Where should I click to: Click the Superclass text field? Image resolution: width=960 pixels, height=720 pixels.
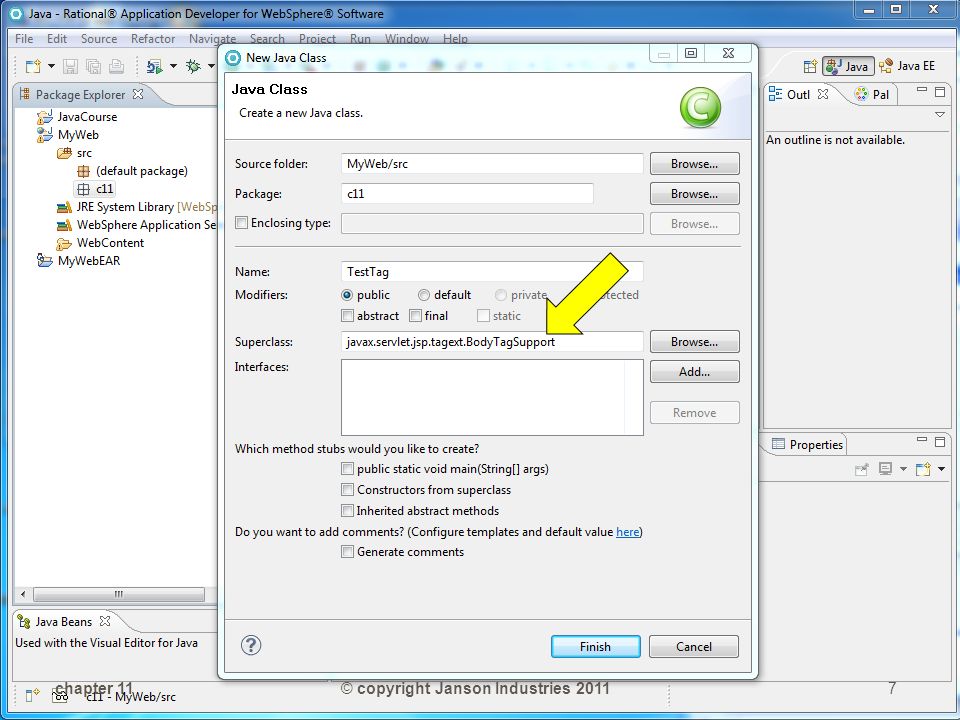click(x=492, y=342)
